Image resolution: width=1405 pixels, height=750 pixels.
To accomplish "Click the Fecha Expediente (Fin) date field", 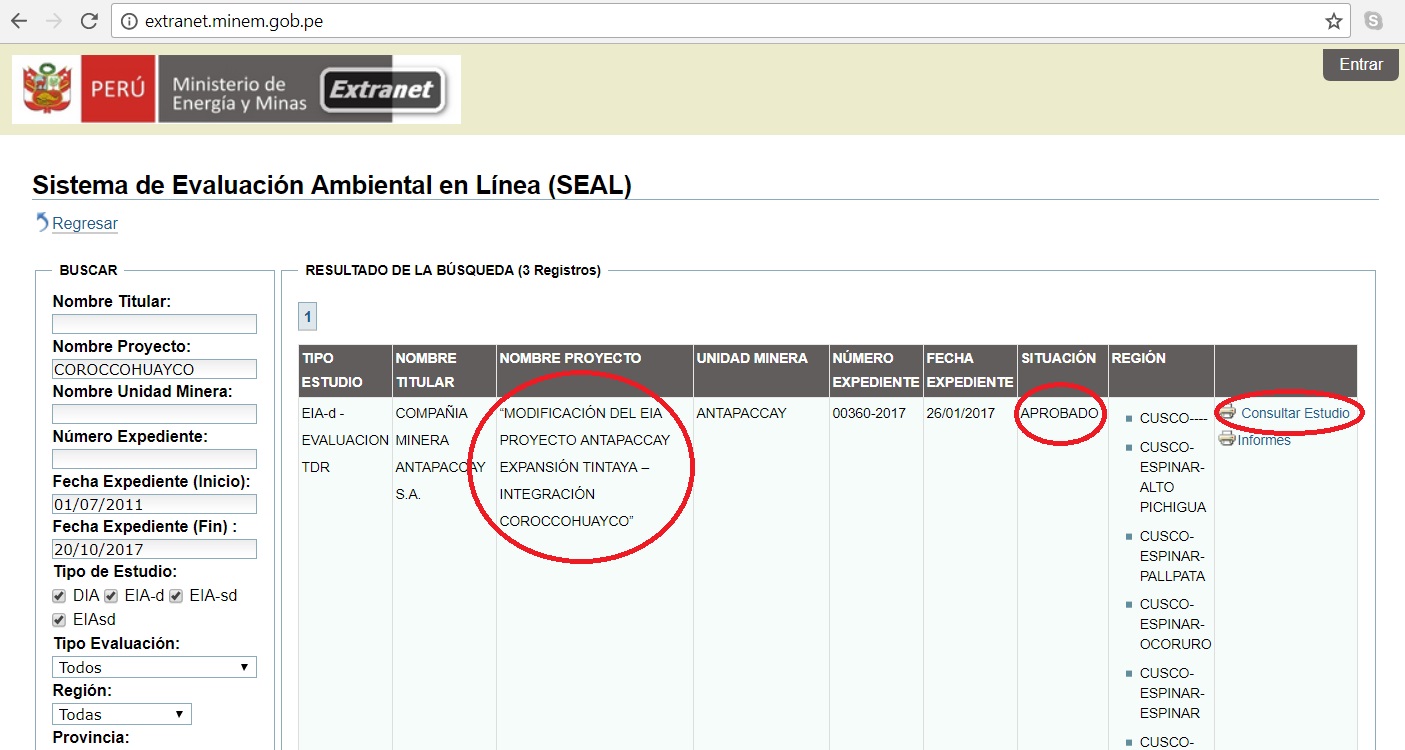I will 154,549.
